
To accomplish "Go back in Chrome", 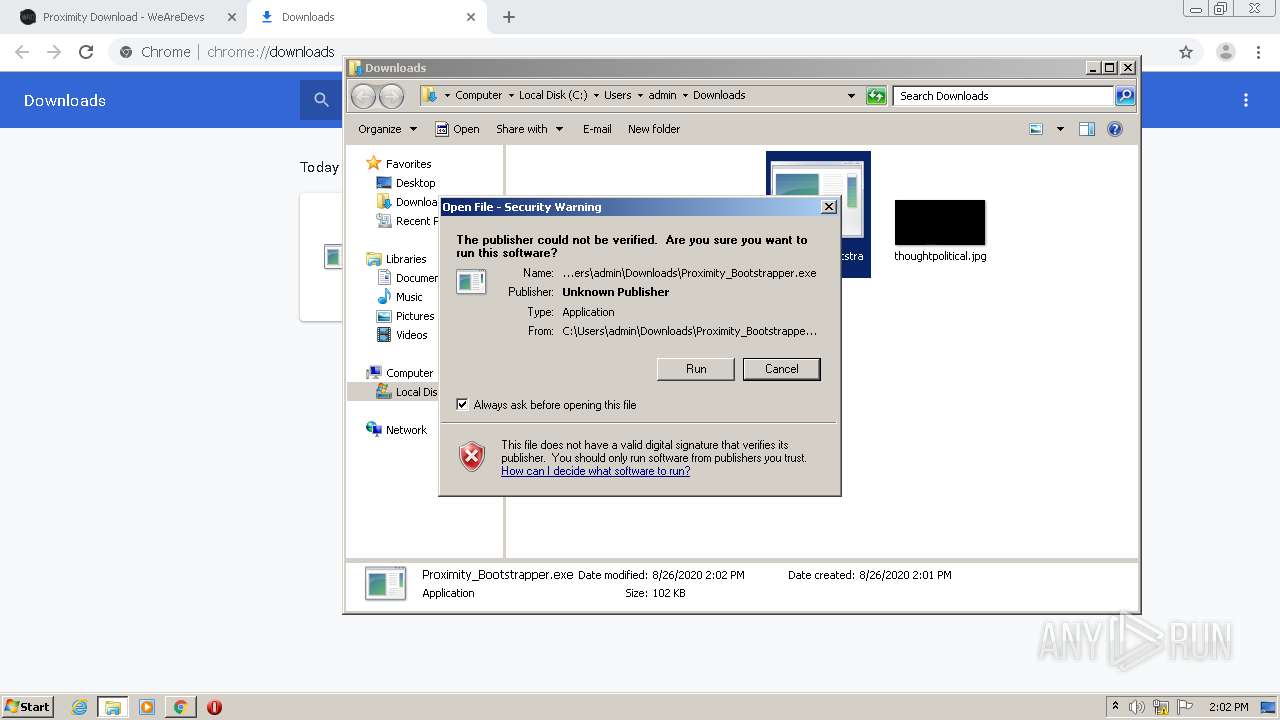I will 22,52.
